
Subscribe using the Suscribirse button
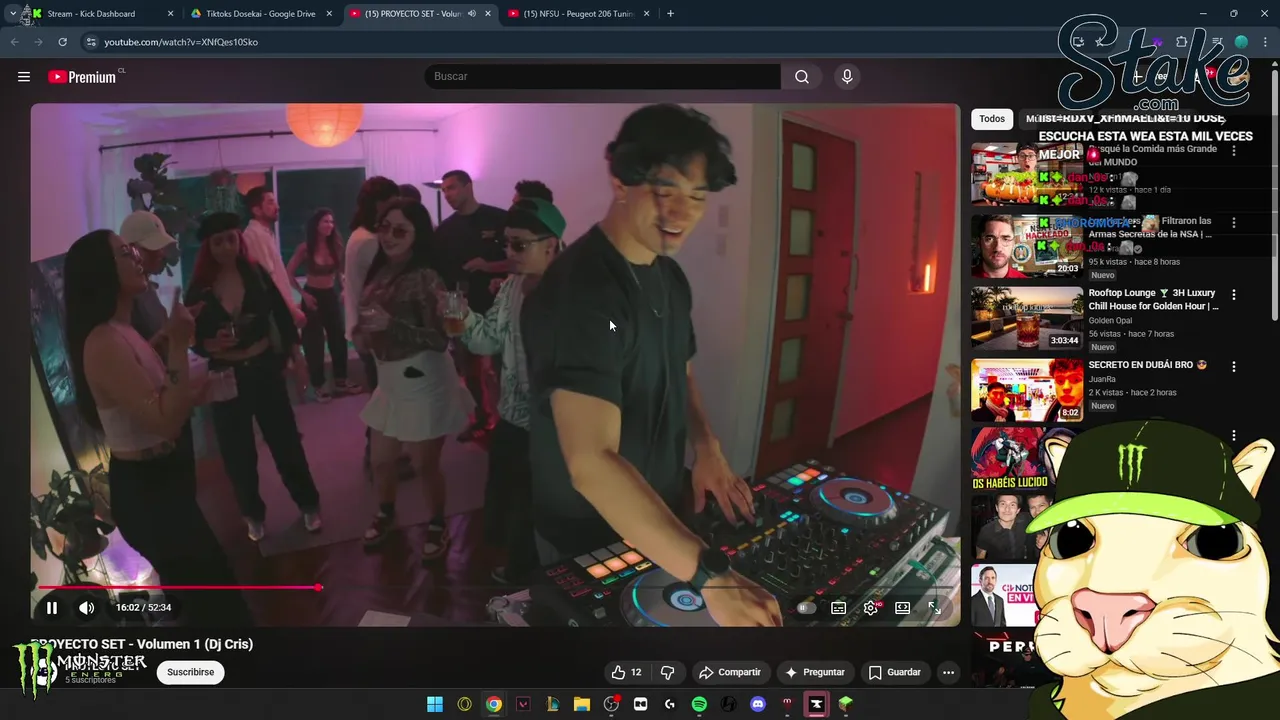(190, 672)
